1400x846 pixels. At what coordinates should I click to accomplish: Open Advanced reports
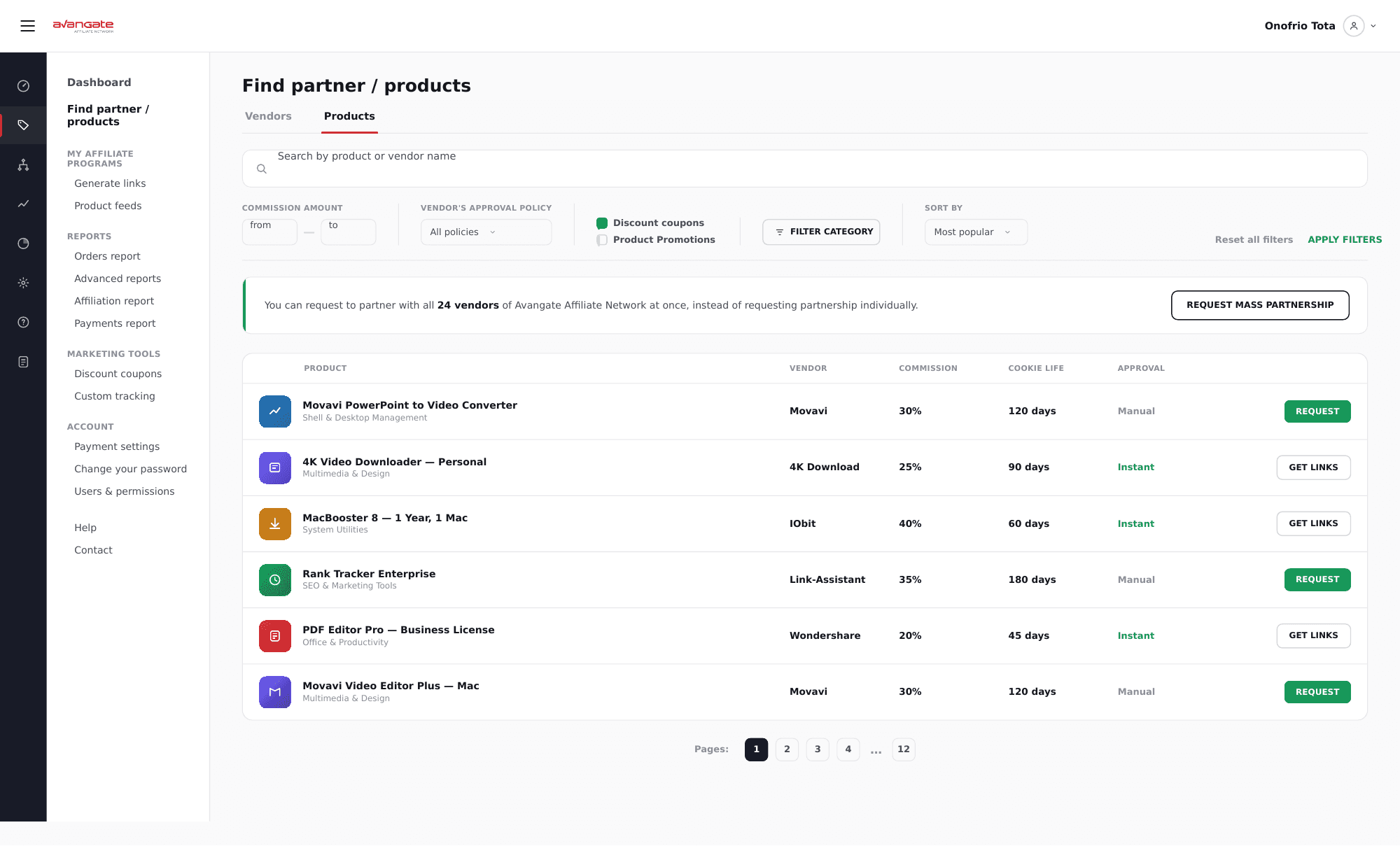118,279
